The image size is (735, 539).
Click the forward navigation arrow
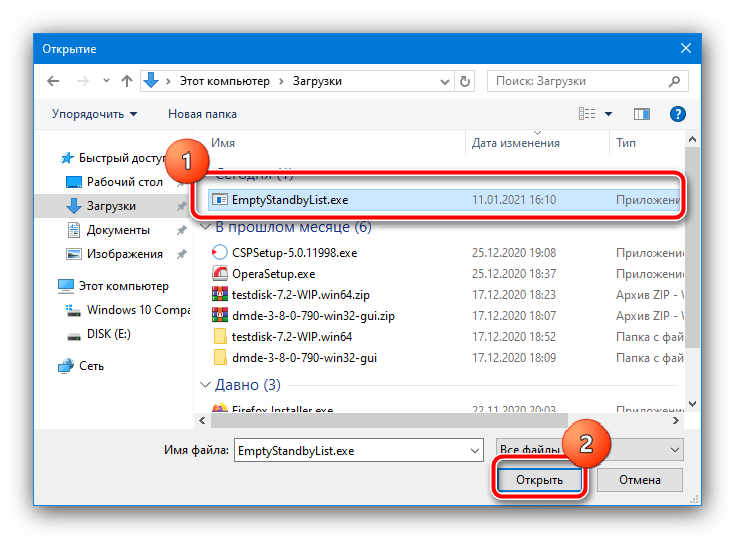click(x=82, y=81)
